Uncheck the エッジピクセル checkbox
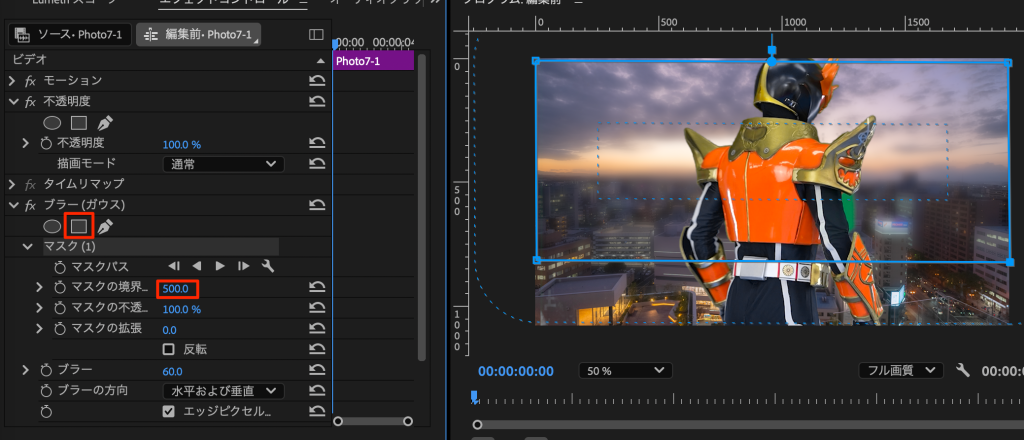This screenshot has width=1024, height=440. [x=168, y=411]
